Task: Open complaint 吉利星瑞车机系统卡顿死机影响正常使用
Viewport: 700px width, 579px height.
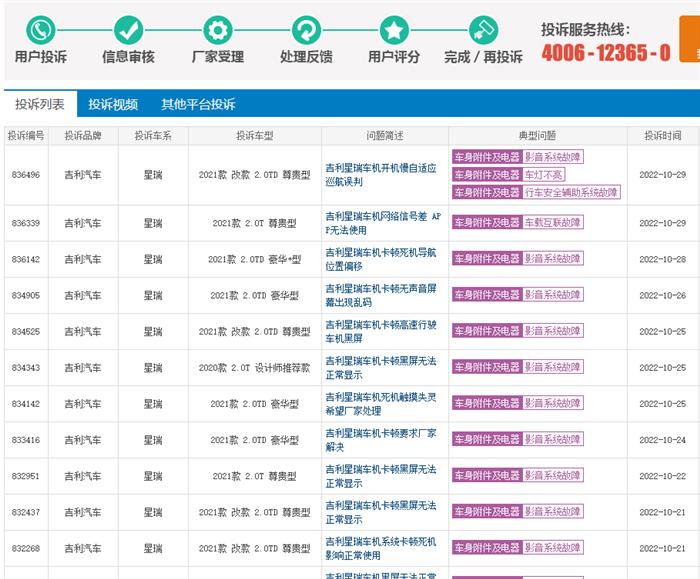Action: (381, 548)
